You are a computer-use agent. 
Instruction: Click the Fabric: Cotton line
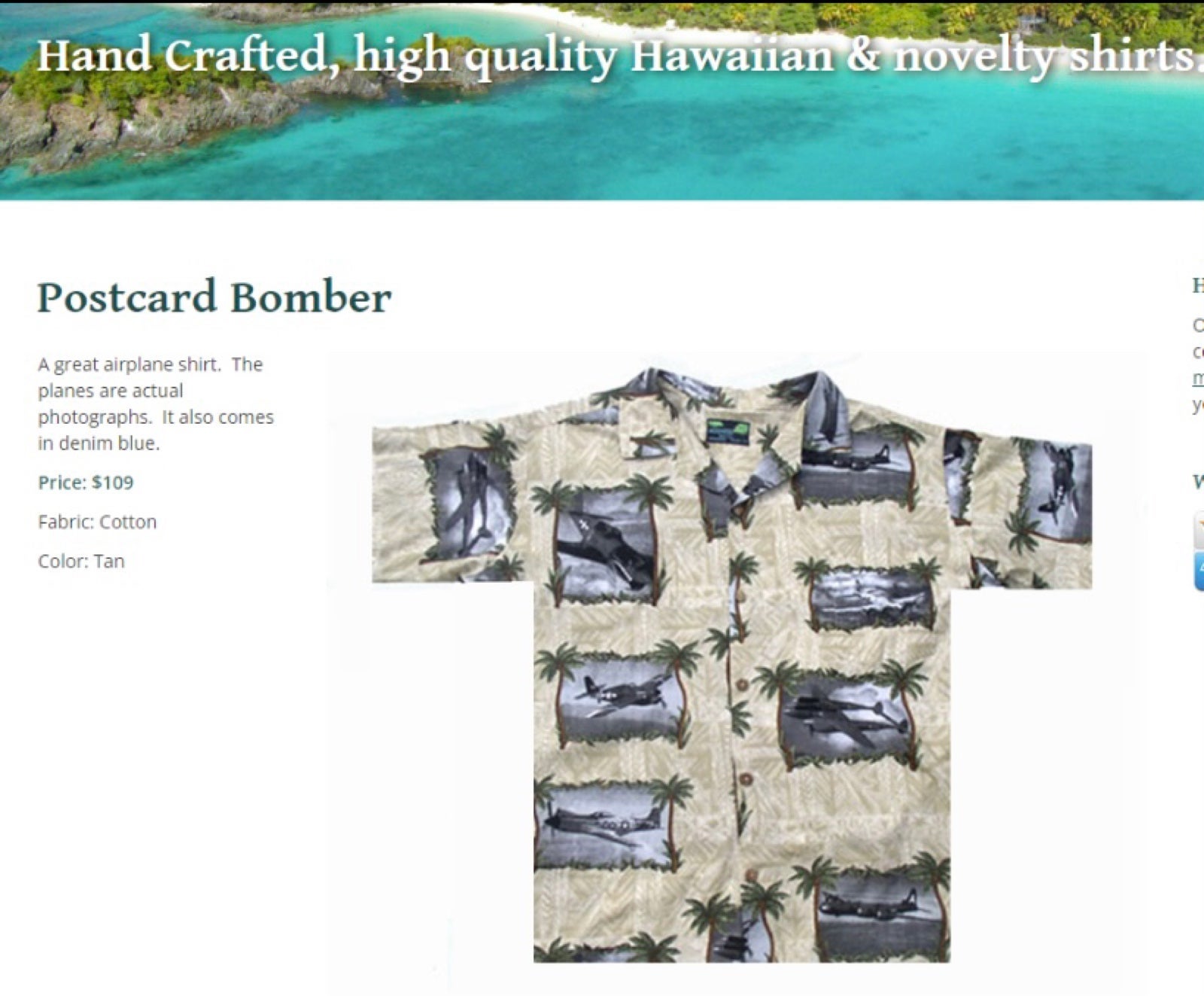[x=97, y=522]
